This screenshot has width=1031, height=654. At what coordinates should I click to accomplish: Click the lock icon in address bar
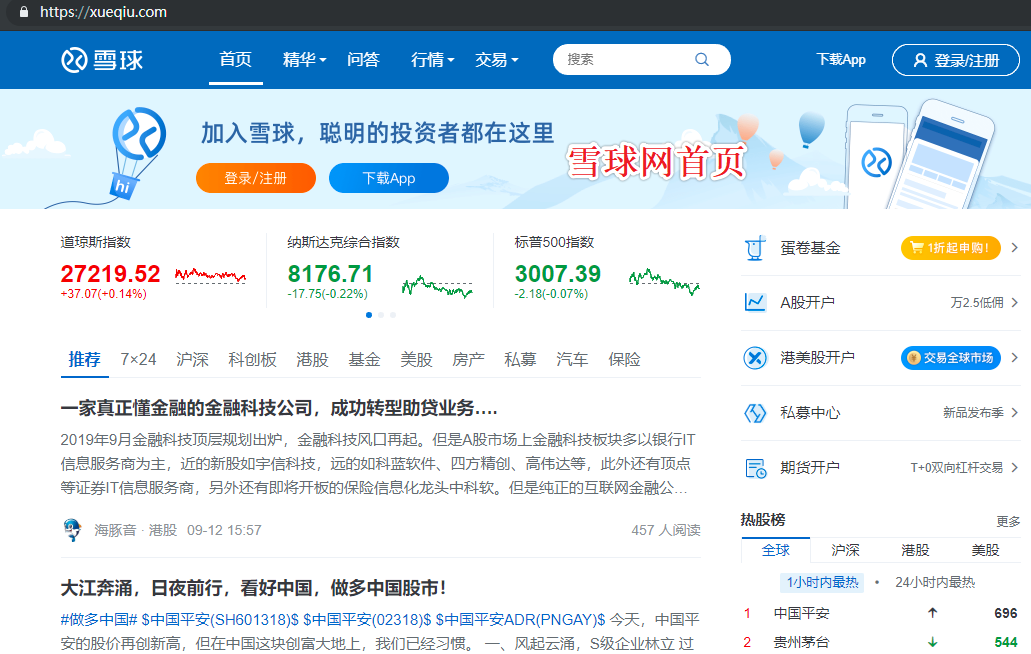coord(24,12)
